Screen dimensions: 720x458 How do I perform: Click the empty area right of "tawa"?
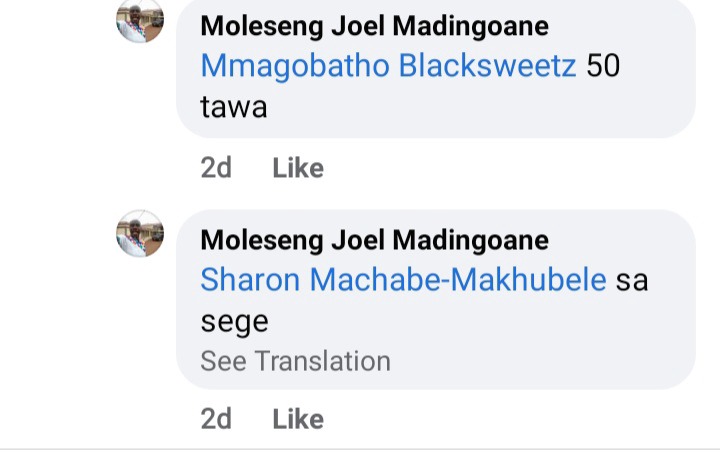(x=450, y=106)
